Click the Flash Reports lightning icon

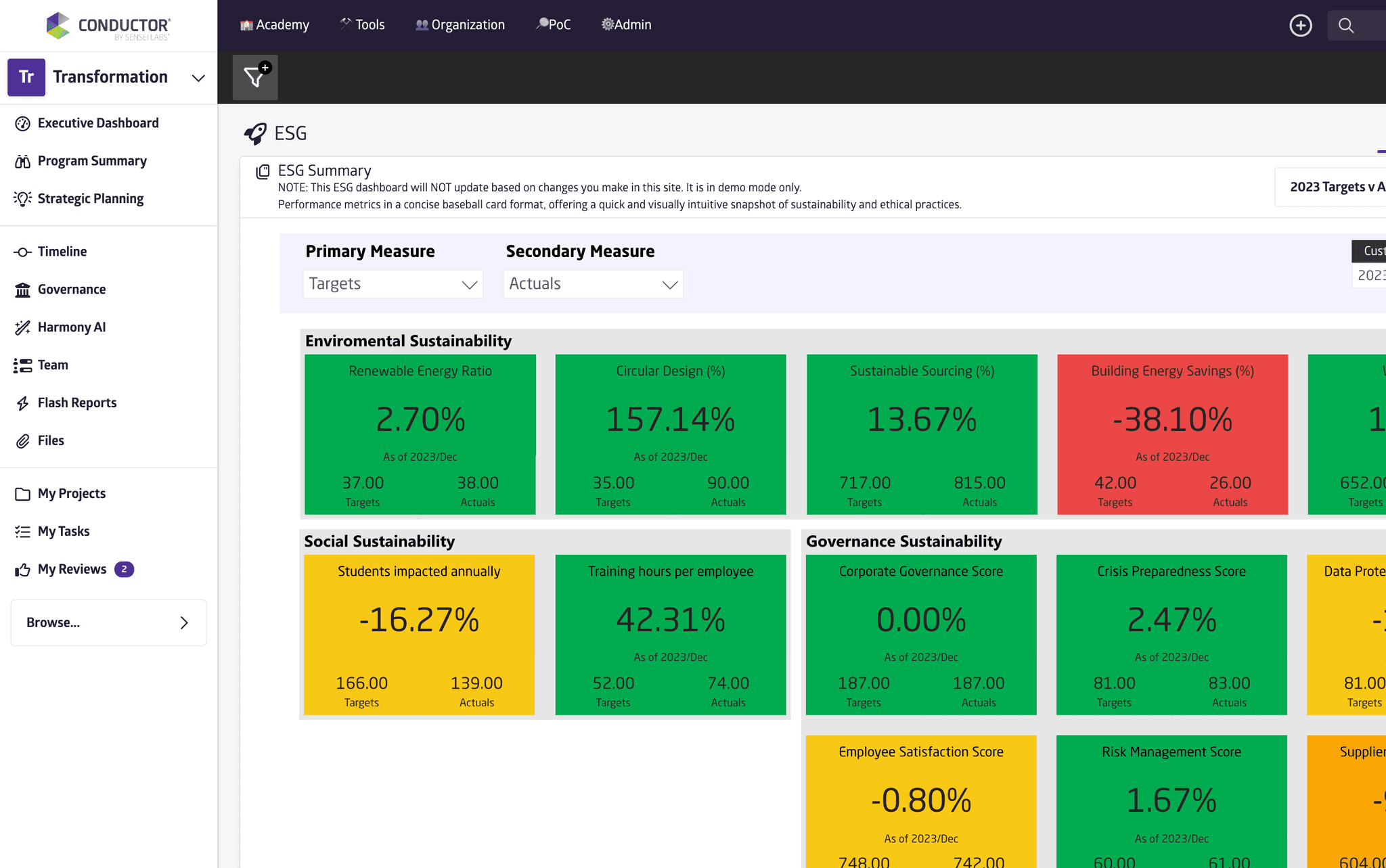click(22, 403)
